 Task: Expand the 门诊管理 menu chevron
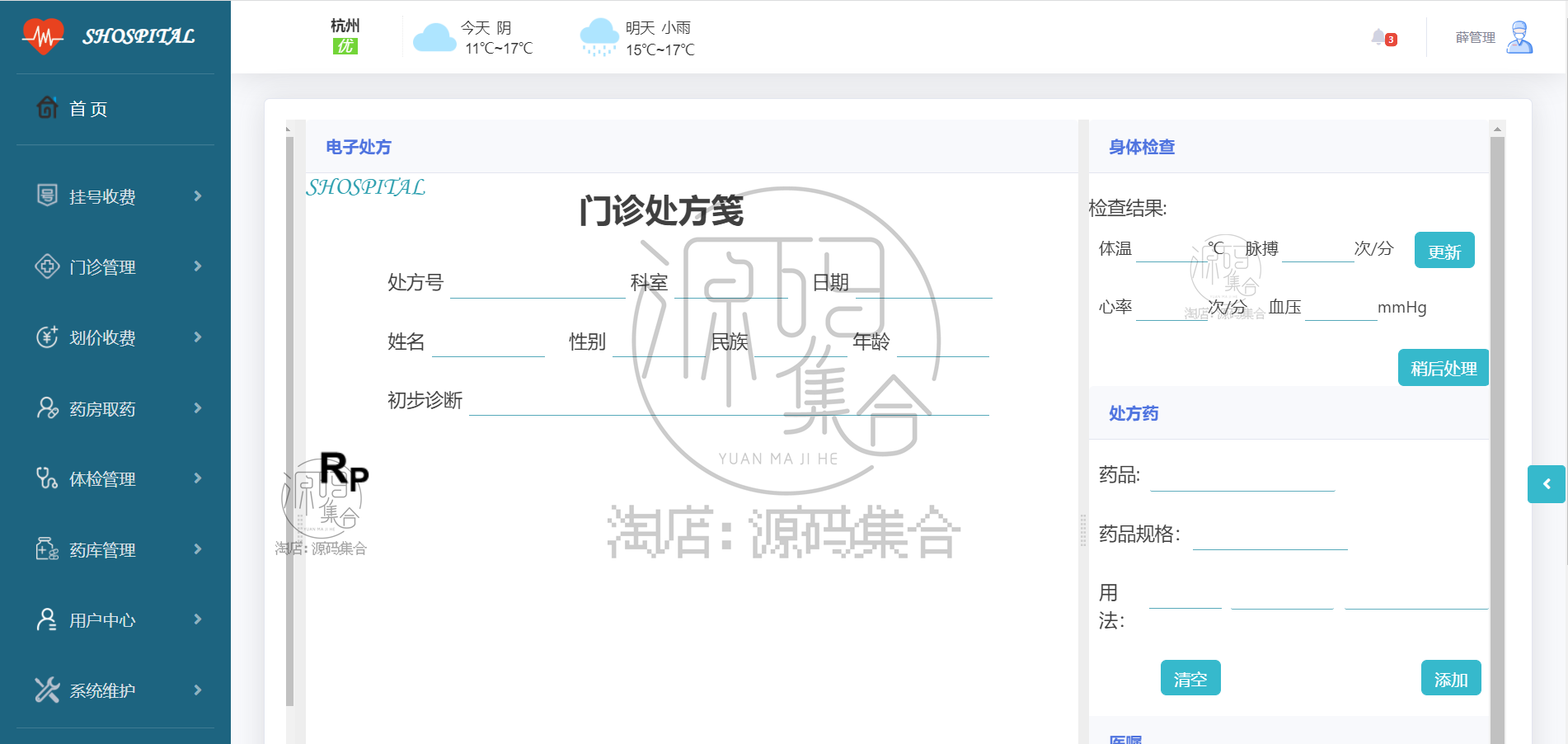[198, 266]
